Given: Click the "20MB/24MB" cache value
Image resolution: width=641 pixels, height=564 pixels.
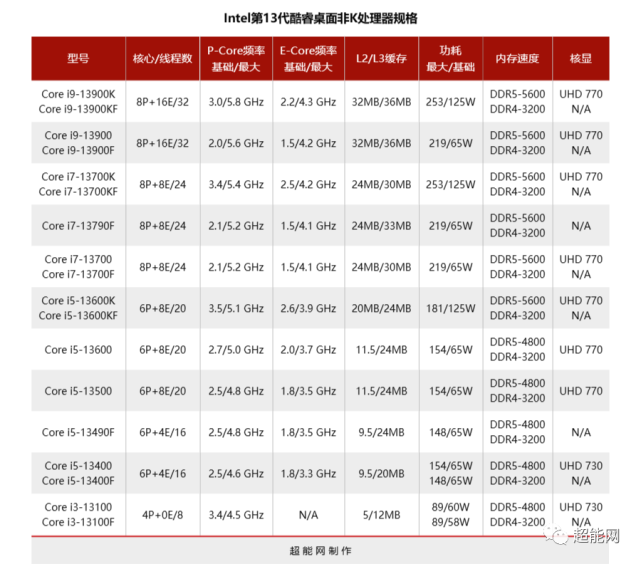Looking at the screenshot, I should coord(381,308).
